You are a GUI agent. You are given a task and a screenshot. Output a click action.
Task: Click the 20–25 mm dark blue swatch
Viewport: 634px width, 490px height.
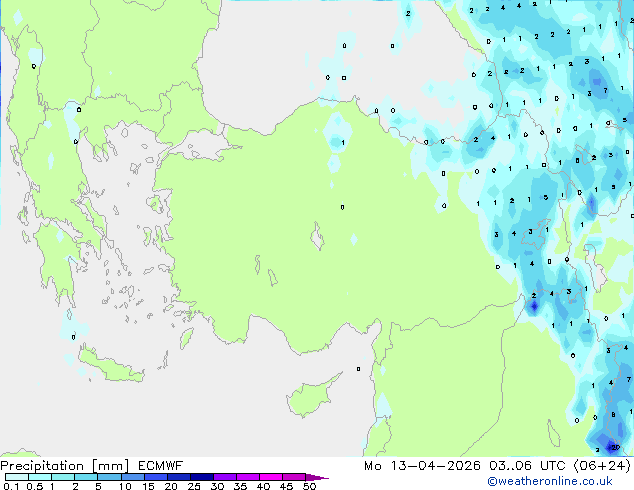(178, 477)
